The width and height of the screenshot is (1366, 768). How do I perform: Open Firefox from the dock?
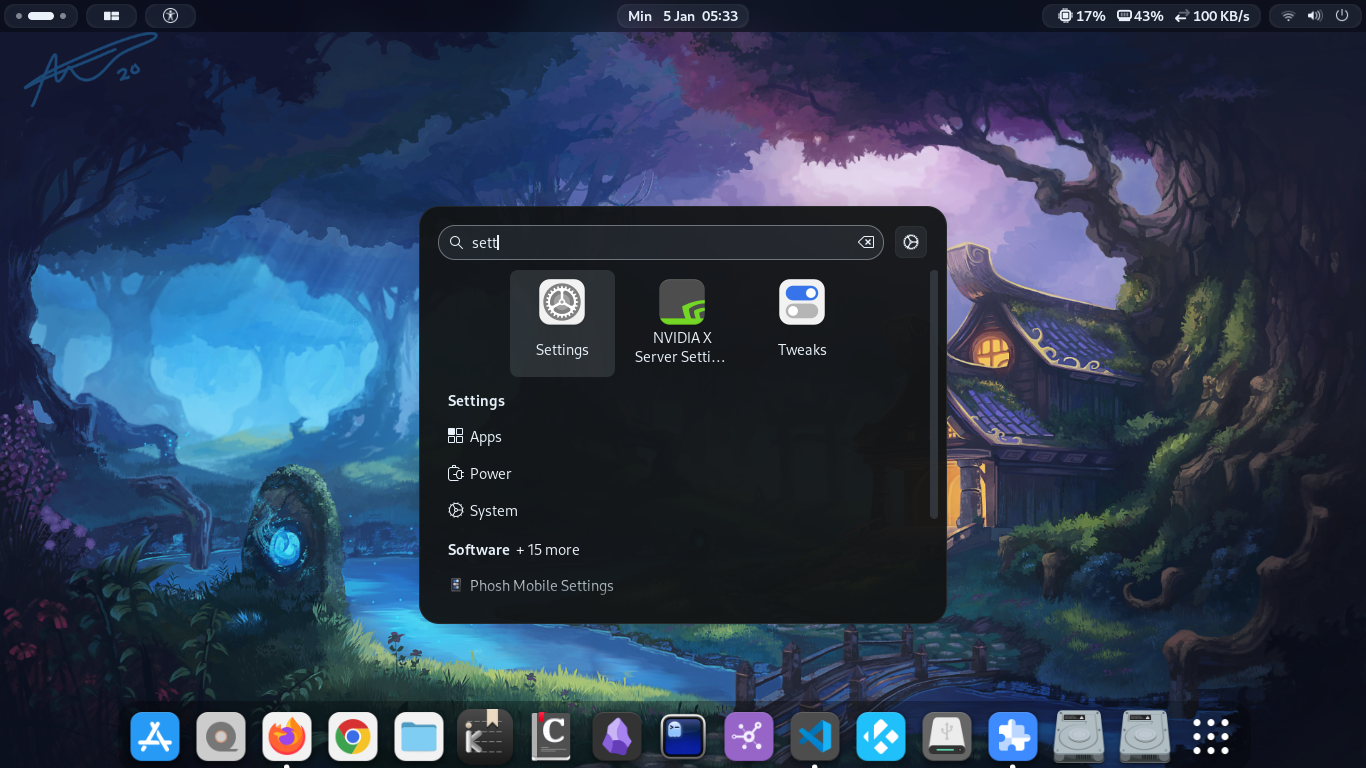tap(287, 737)
